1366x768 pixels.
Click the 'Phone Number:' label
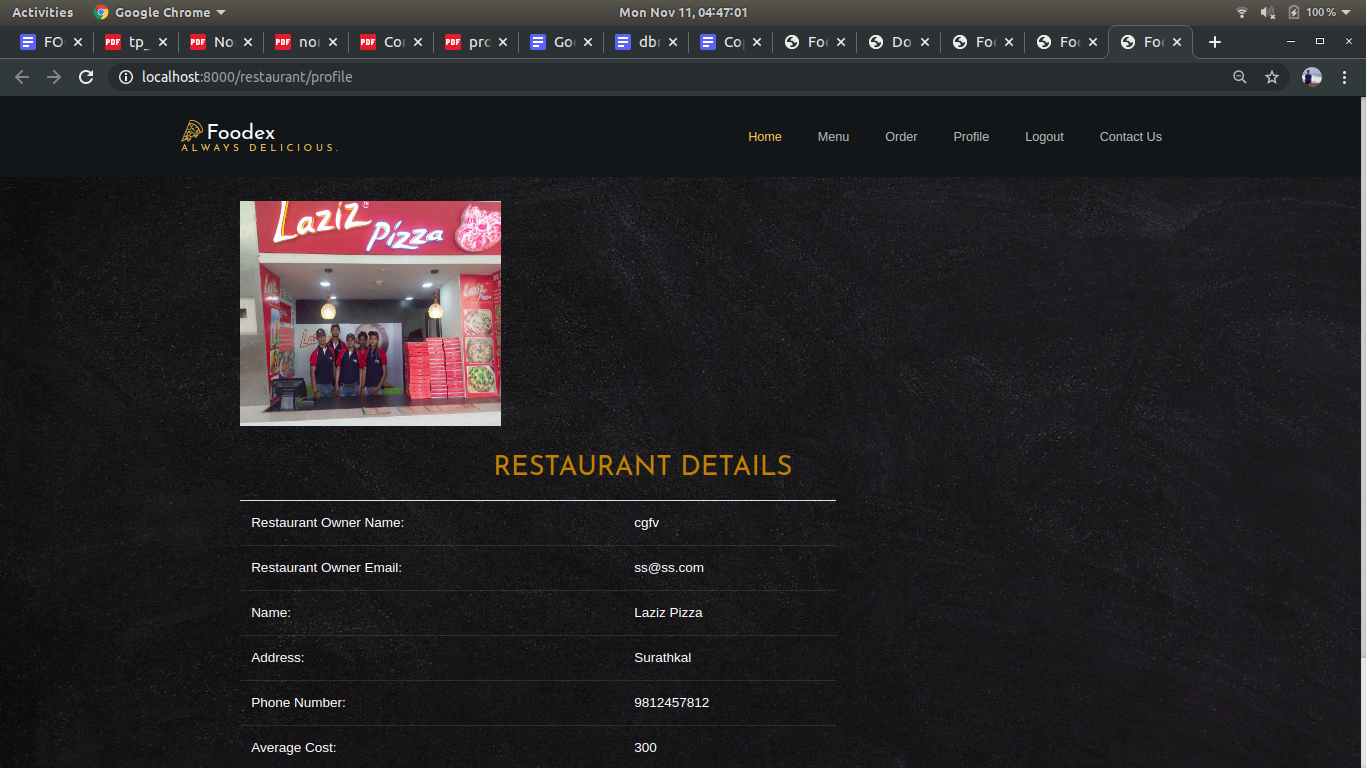298,703
